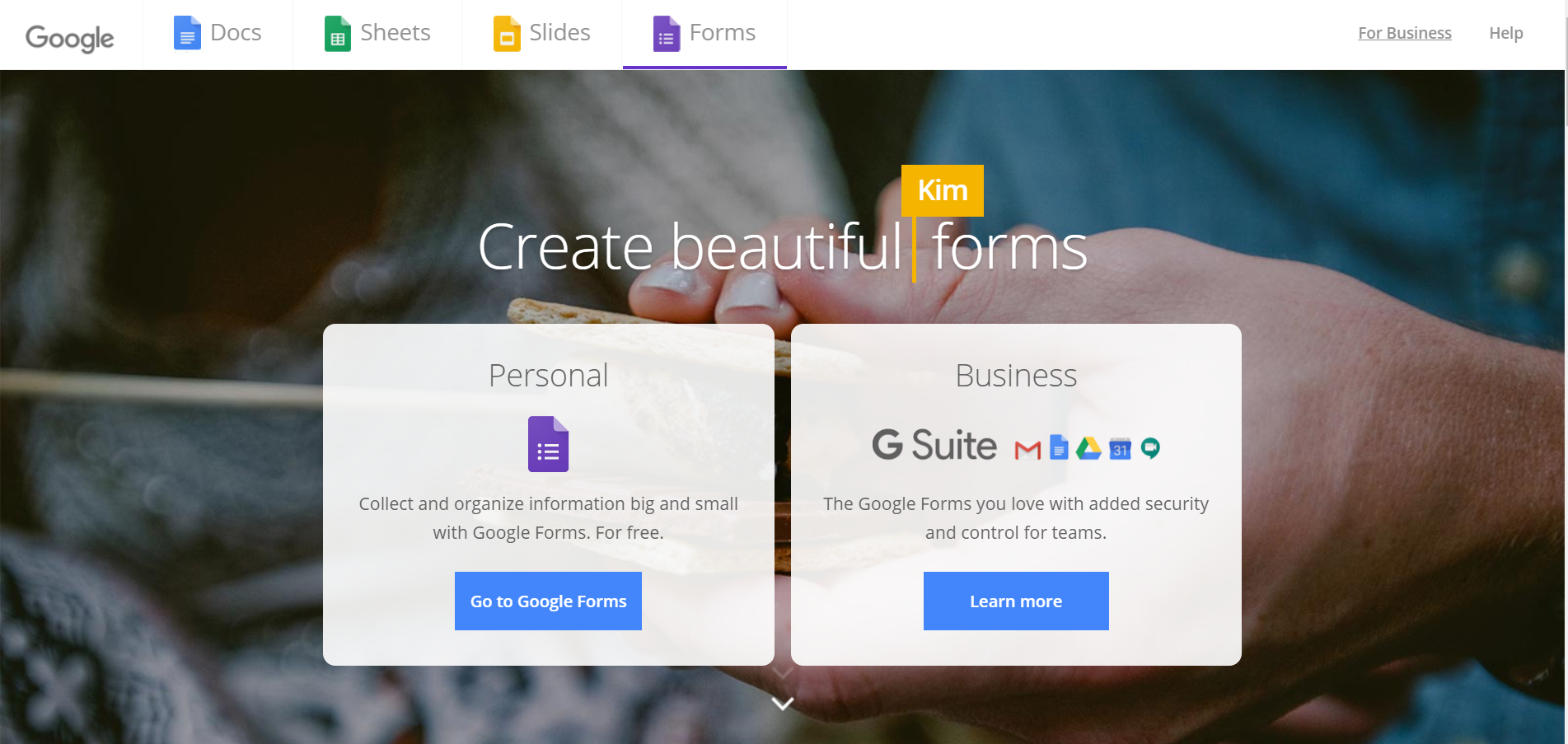Open the Sheets tab label
The width and height of the screenshot is (1568, 744).
(396, 33)
